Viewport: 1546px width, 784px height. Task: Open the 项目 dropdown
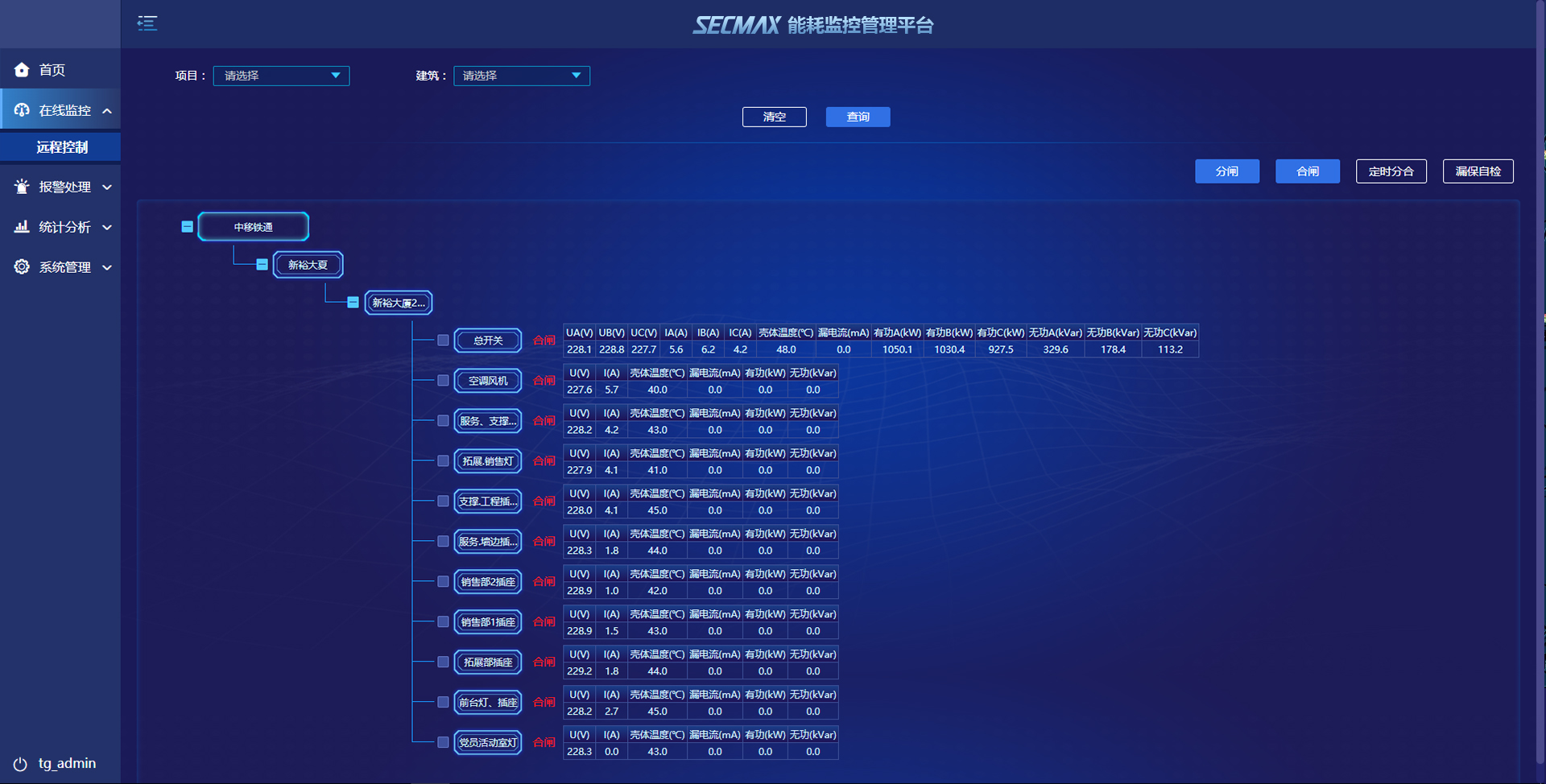[281, 76]
